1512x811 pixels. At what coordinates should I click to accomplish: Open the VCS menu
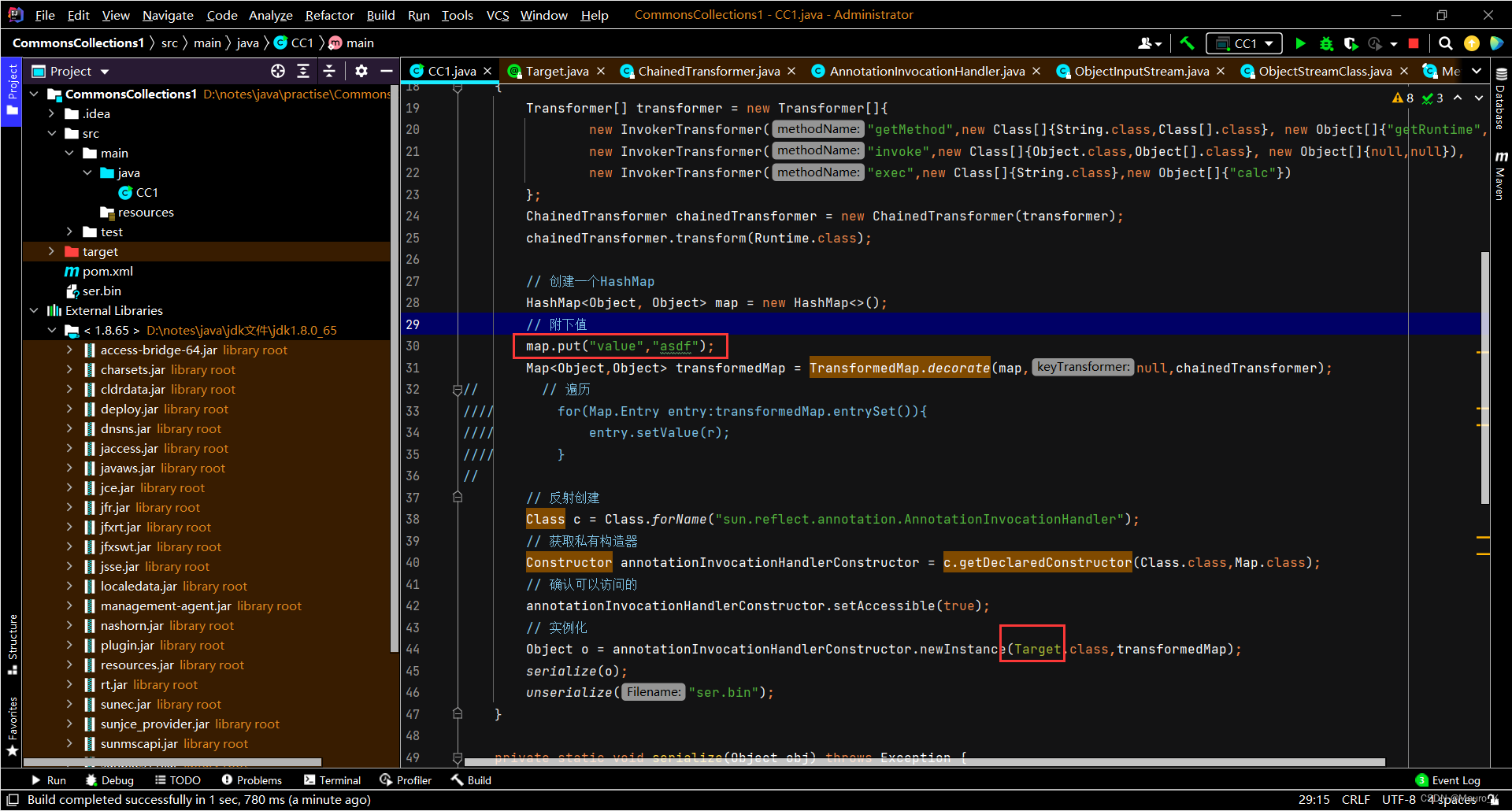click(x=498, y=15)
